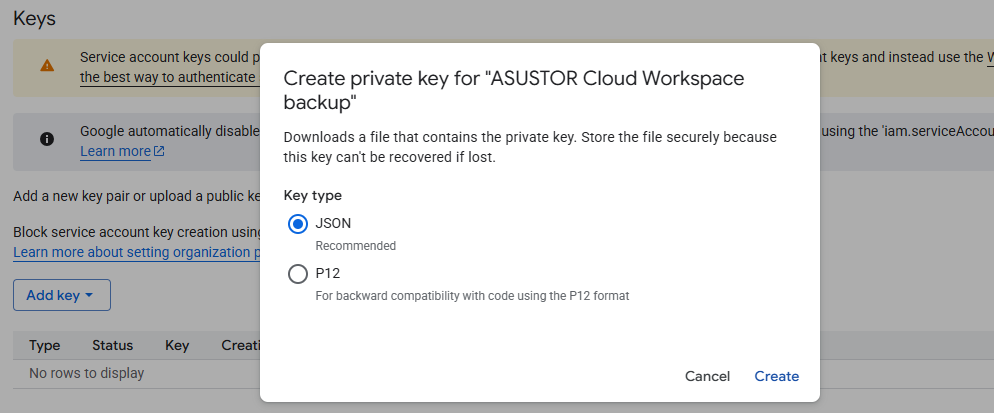Click the JSON option label text
Viewport: 994px width, 413px height.
tap(333, 224)
